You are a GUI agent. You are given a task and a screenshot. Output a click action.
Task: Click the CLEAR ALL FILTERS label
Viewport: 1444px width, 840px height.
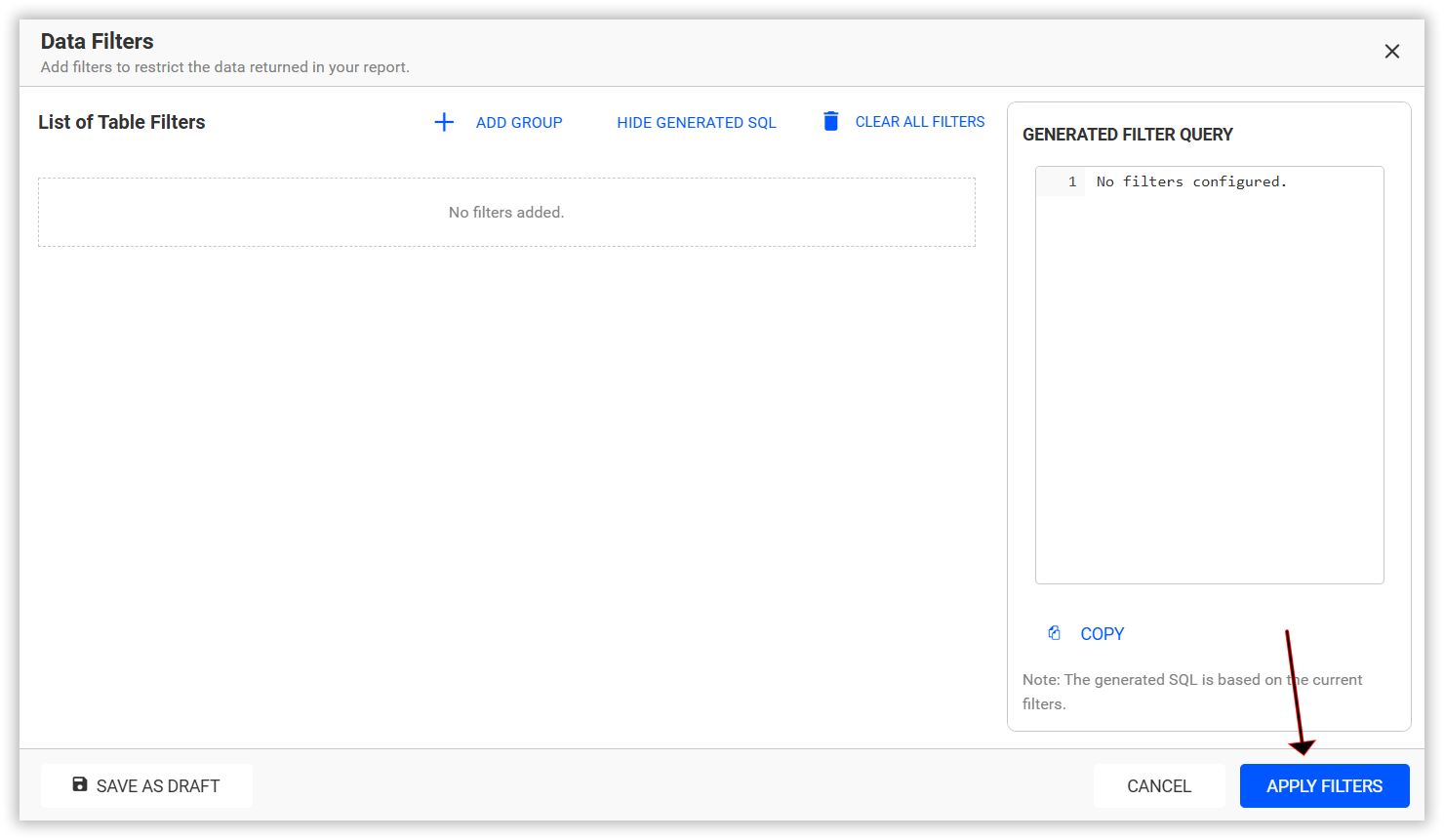click(920, 122)
